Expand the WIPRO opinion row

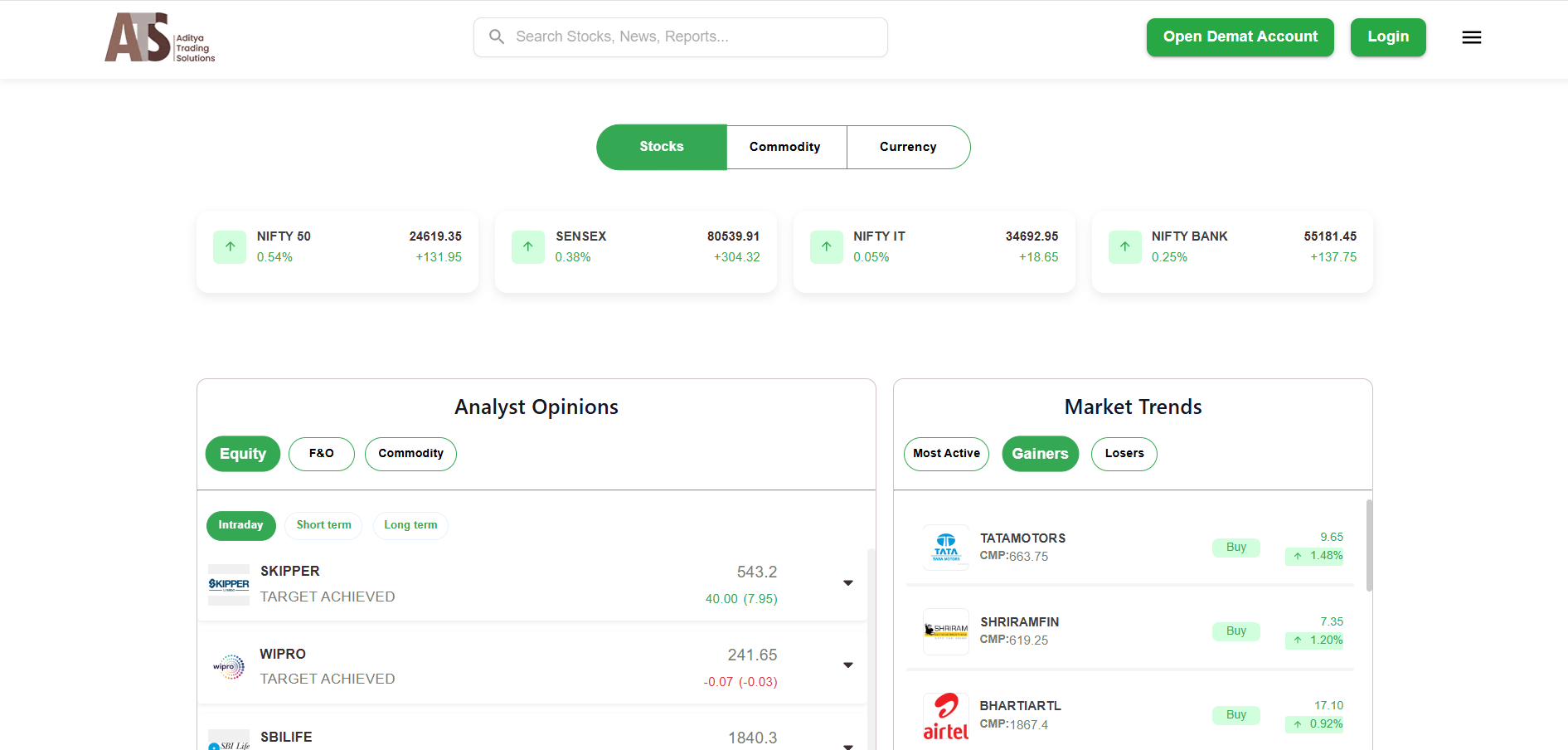[x=847, y=665]
